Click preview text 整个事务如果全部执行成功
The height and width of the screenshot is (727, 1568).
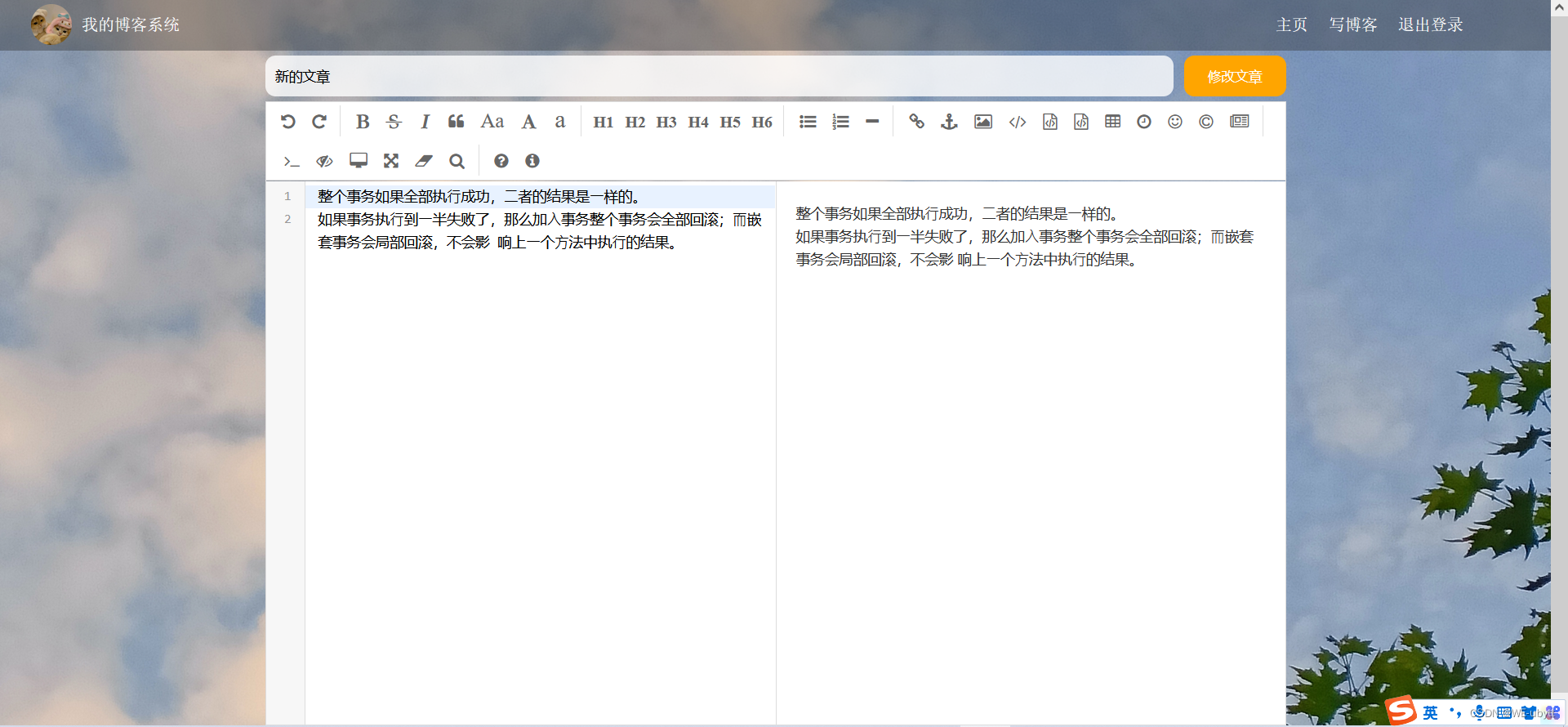click(881, 214)
